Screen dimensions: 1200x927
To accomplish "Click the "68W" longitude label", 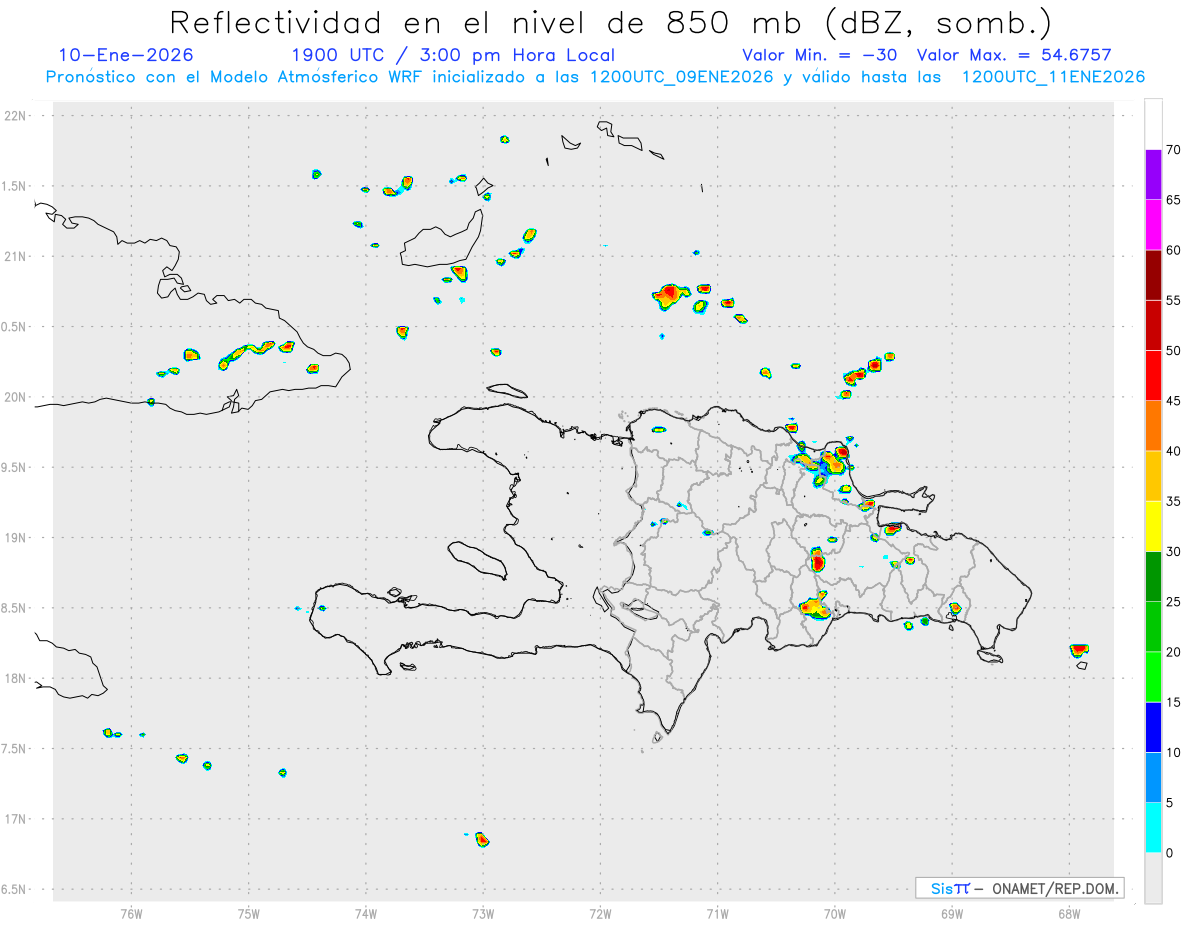I will (x=1069, y=914).
